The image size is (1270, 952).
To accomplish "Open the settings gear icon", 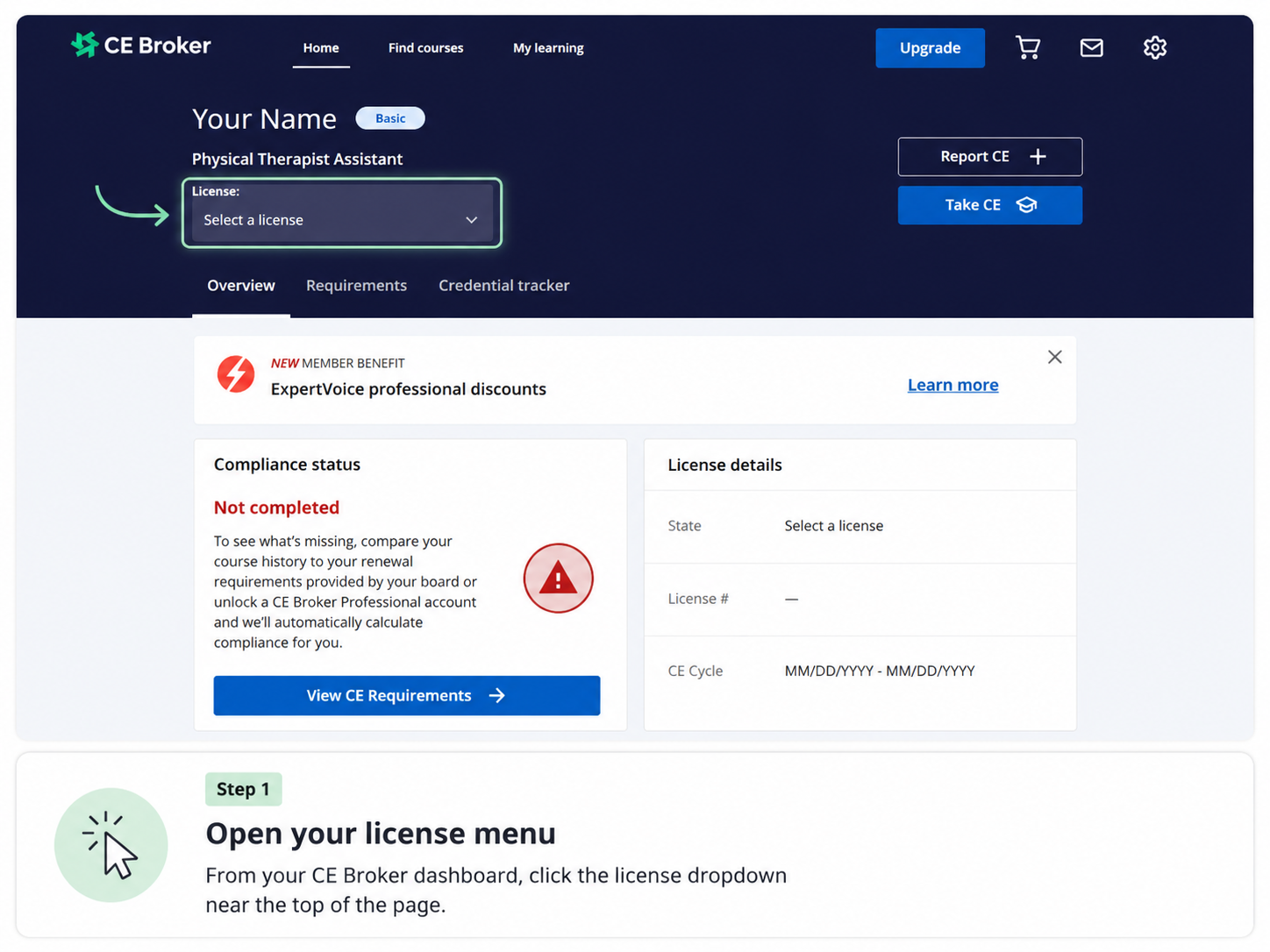I will click(x=1155, y=47).
